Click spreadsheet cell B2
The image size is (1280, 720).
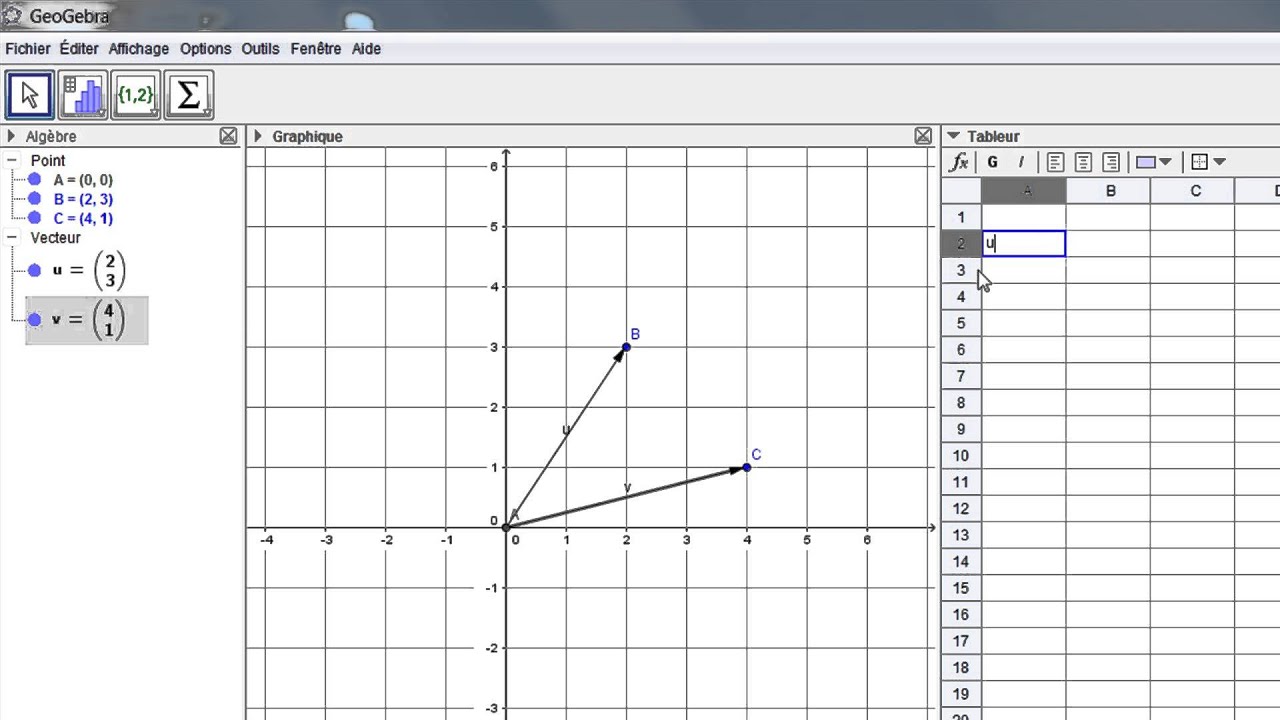[x=1109, y=243]
